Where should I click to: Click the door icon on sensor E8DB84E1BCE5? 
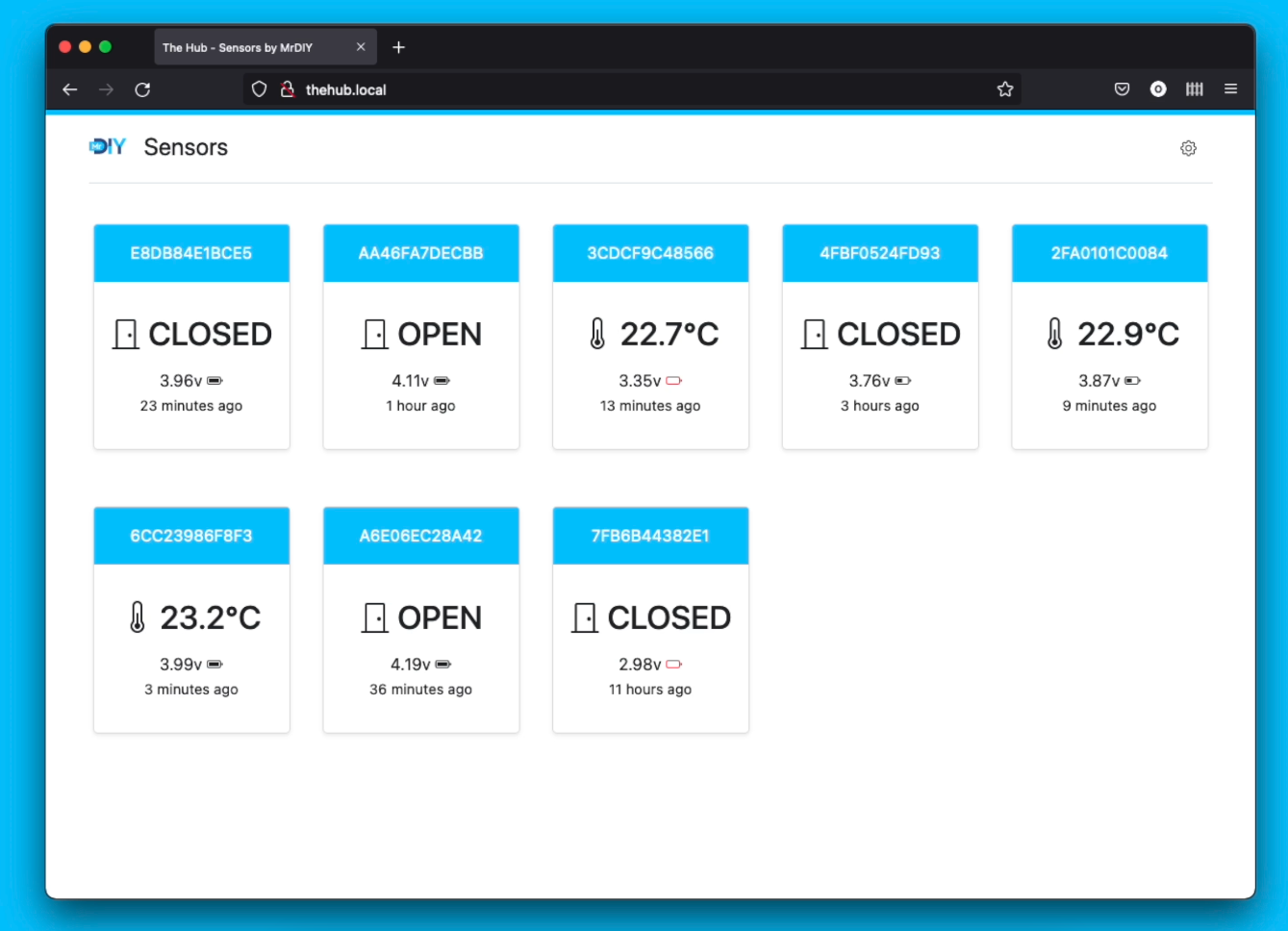(125, 334)
